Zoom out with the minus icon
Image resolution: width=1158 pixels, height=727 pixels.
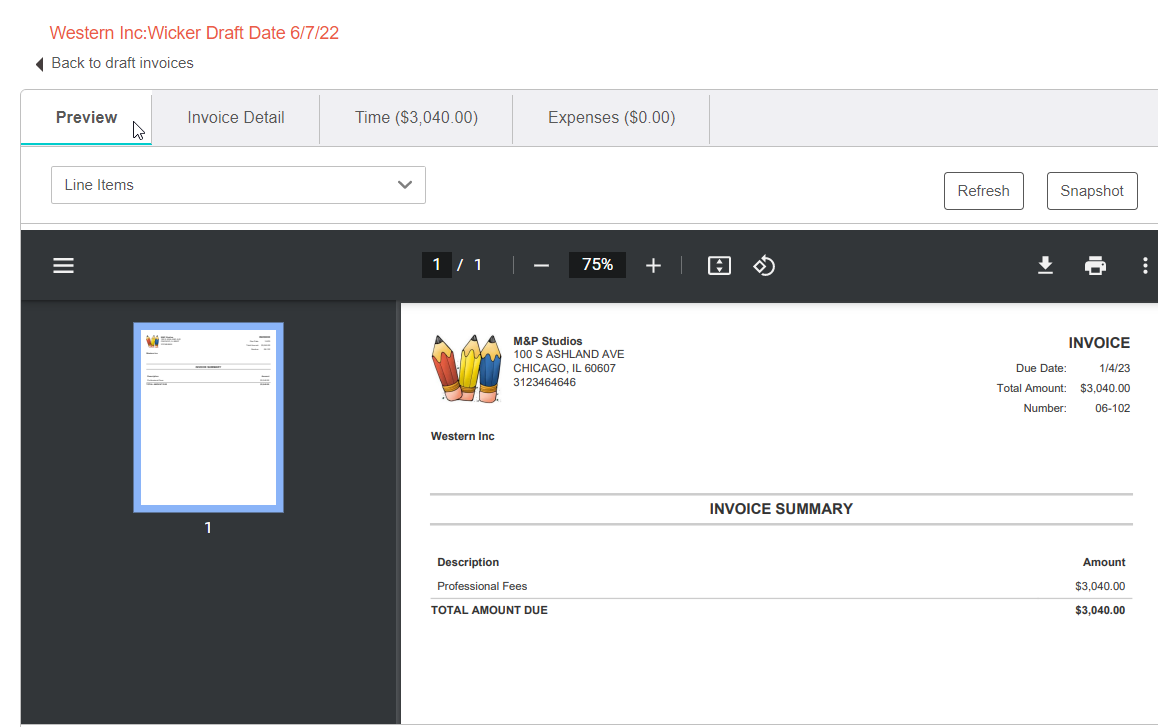click(541, 265)
